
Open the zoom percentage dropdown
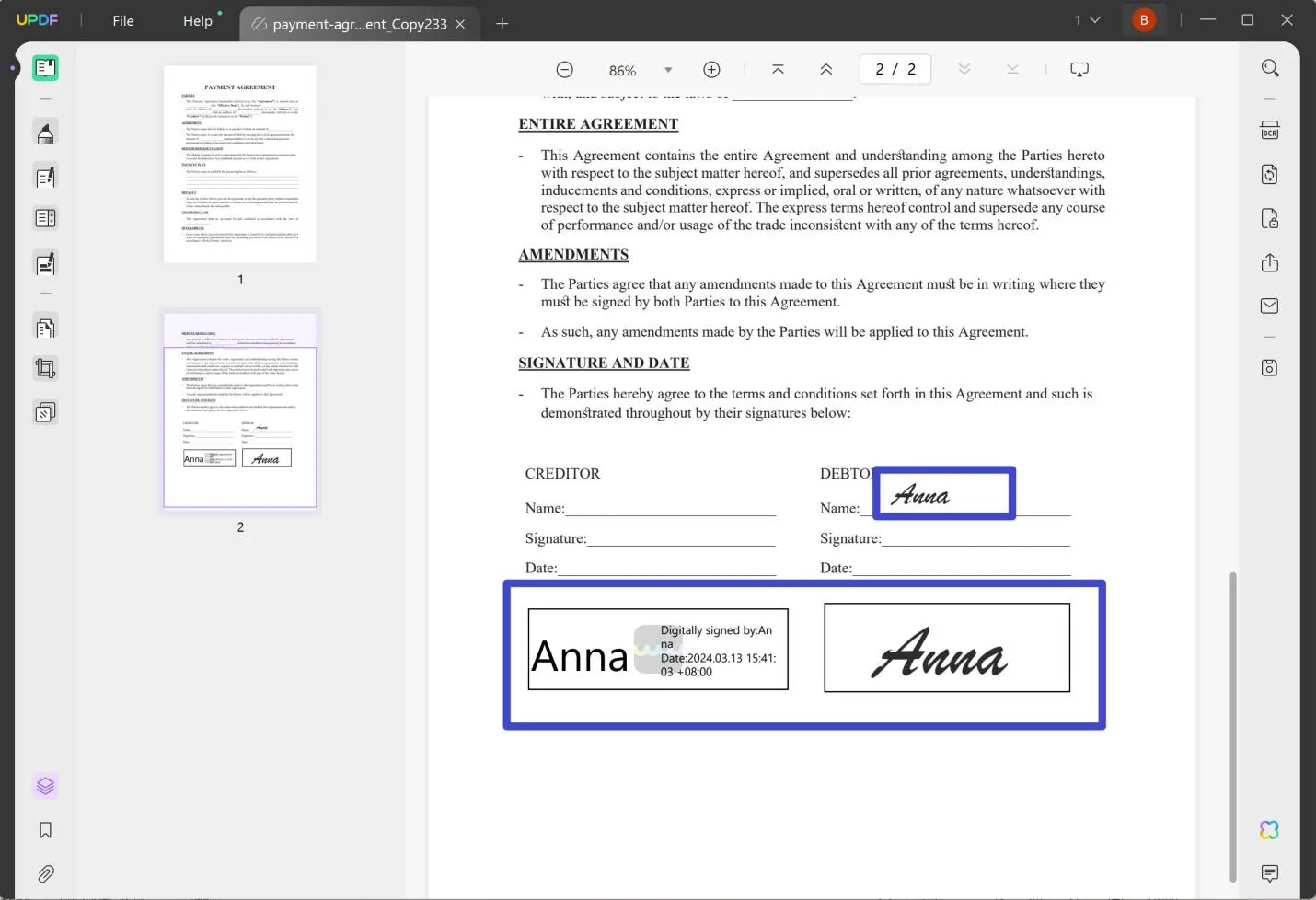click(668, 69)
